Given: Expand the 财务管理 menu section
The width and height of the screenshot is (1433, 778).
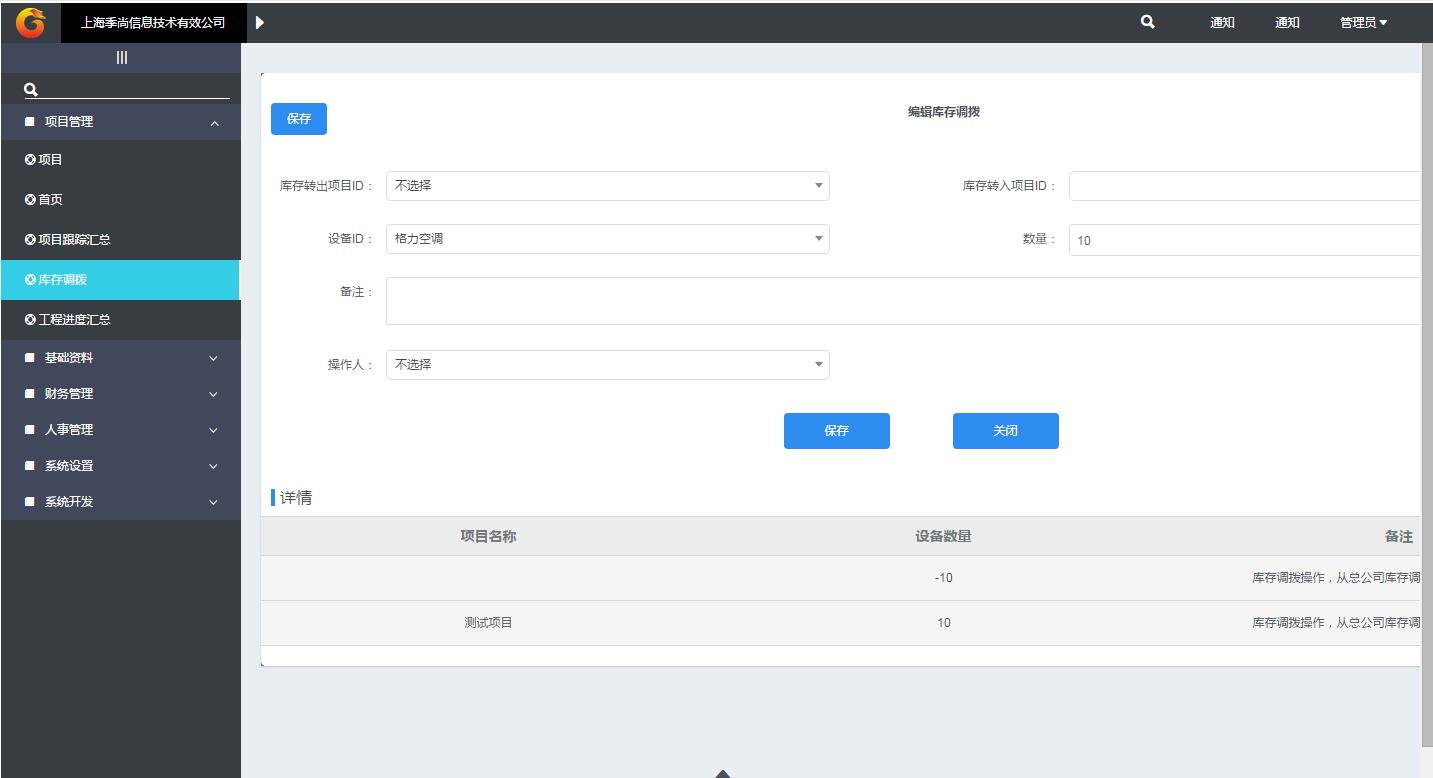Looking at the screenshot, I should (x=120, y=394).
